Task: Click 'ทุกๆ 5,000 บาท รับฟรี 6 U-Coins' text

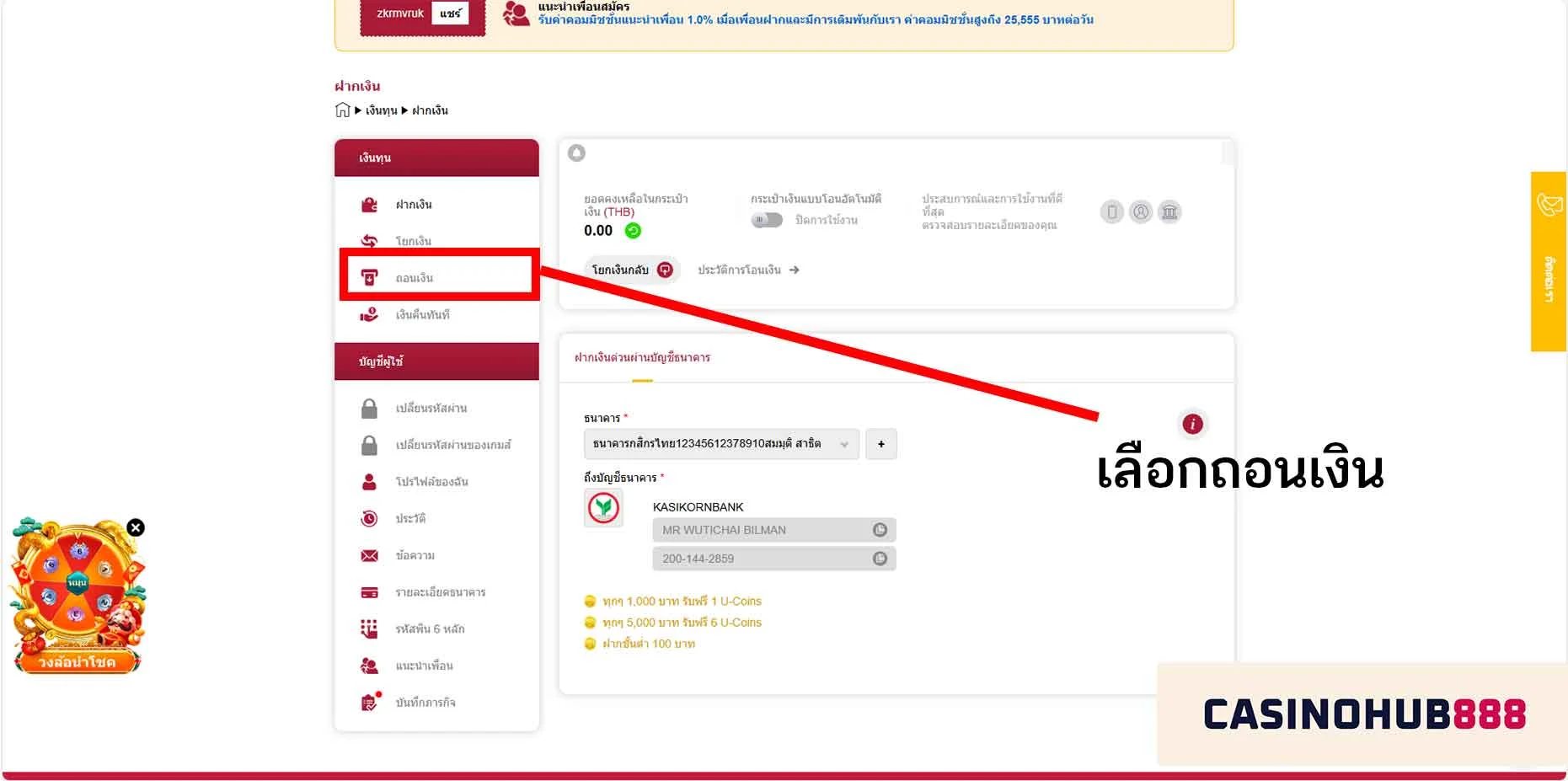Action: [x=682, y=623]
